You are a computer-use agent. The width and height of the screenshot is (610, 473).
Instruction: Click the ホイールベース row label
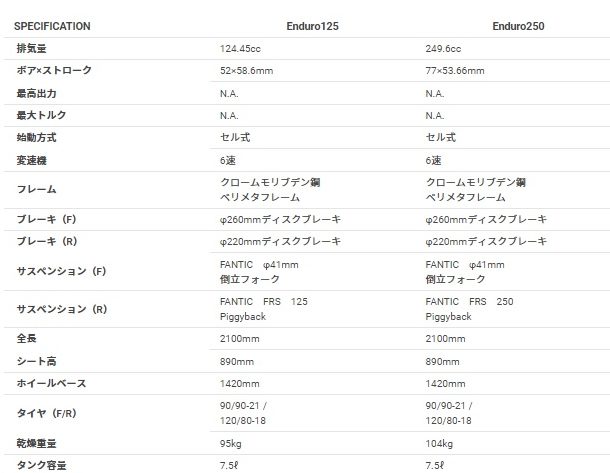pyautogui.click(x=51, y=383)
